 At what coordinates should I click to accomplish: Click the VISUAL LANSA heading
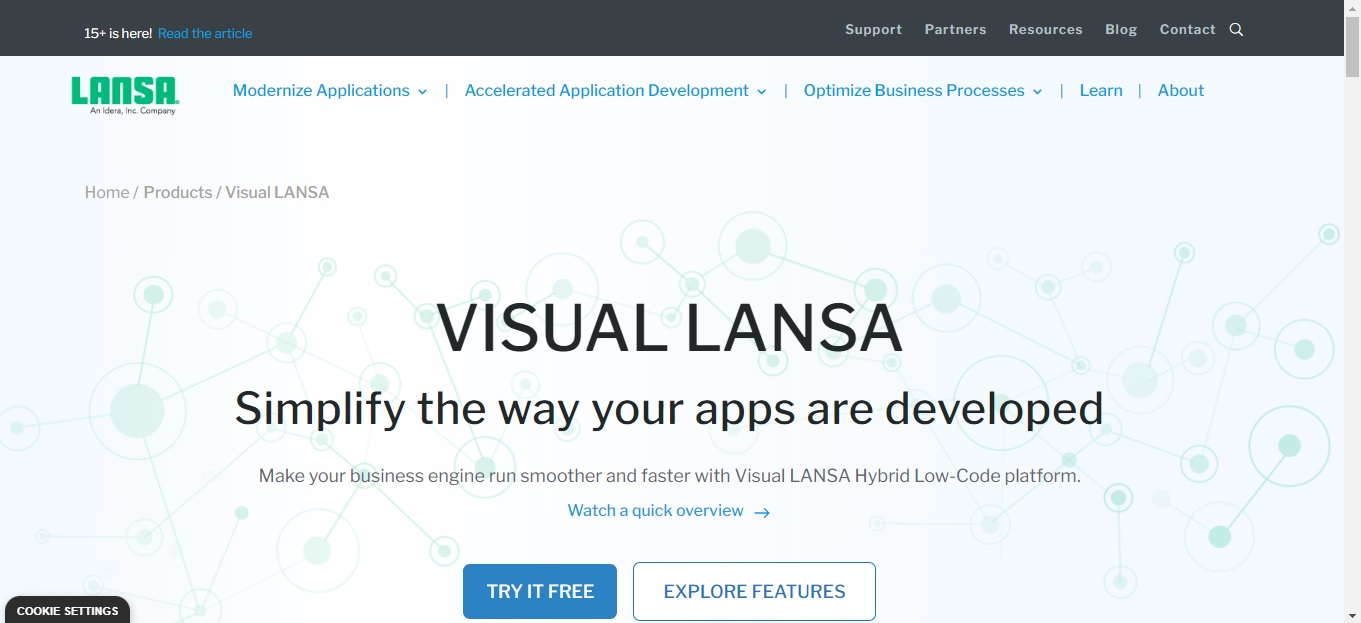click(669, 328)
